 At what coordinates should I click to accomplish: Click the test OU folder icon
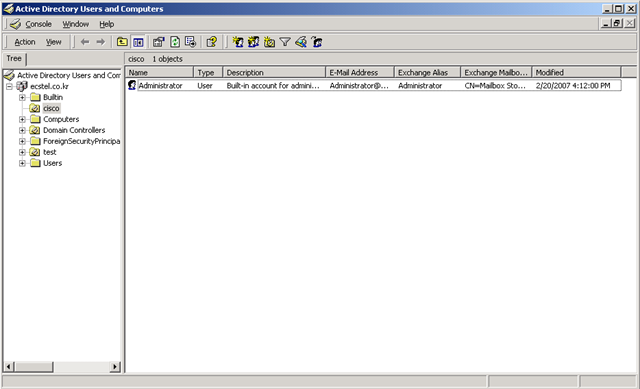pos(35,152)
